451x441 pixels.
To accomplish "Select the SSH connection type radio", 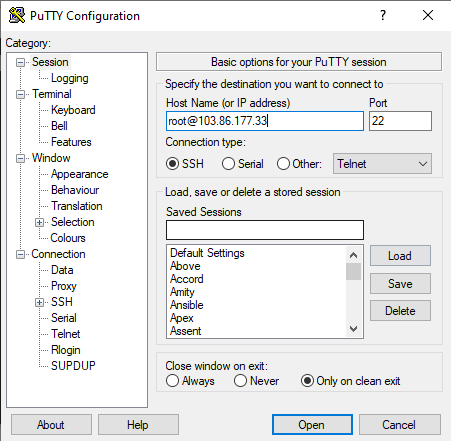I will [x=172, y=164].
